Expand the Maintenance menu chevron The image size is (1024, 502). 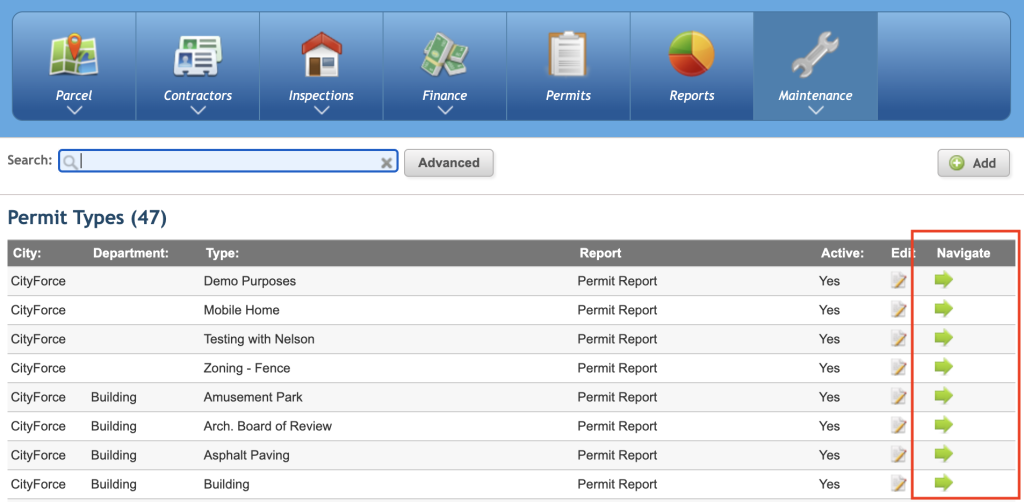(815, 110)
